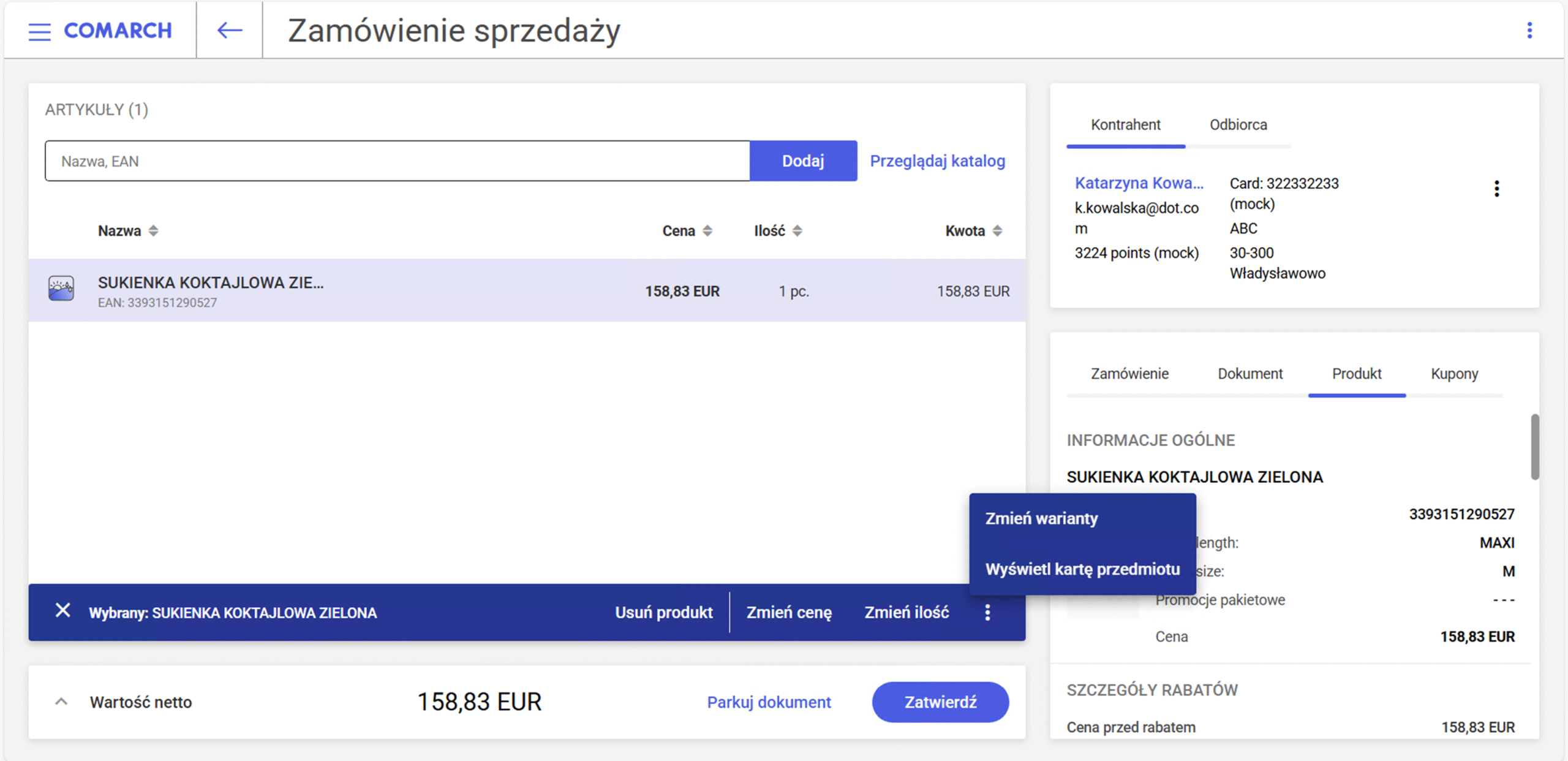Image resolution: width=1568 pixels, height=761 pixels.
Task: Click the net total 158,83 EUR
Action: pos(479,702)
